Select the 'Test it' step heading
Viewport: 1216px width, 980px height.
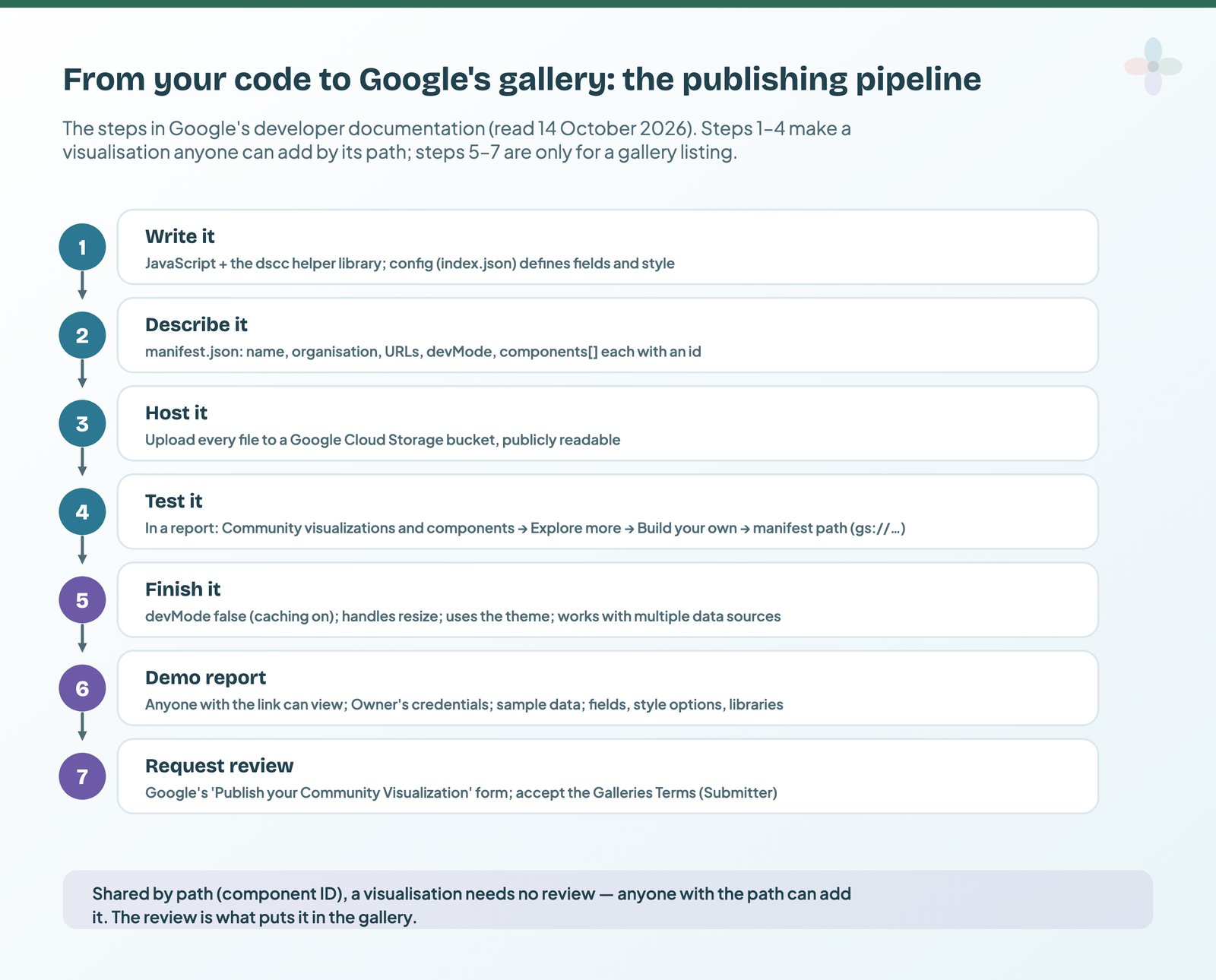[x=173, y=501]
